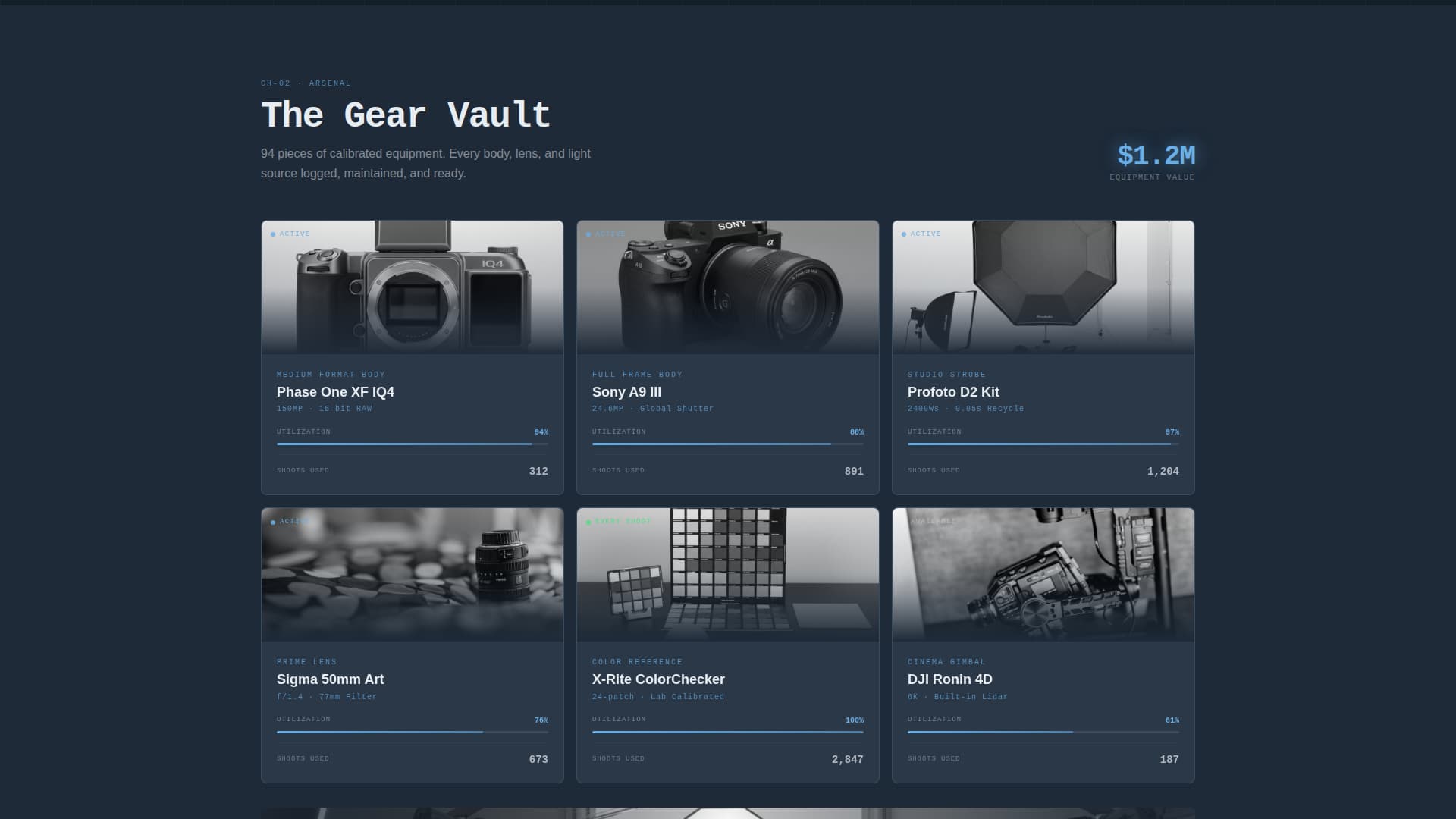Click the Phase One utilization bar
Image resolution: width=1456 pixels, height=819 pixels.
tap(413, 444)
